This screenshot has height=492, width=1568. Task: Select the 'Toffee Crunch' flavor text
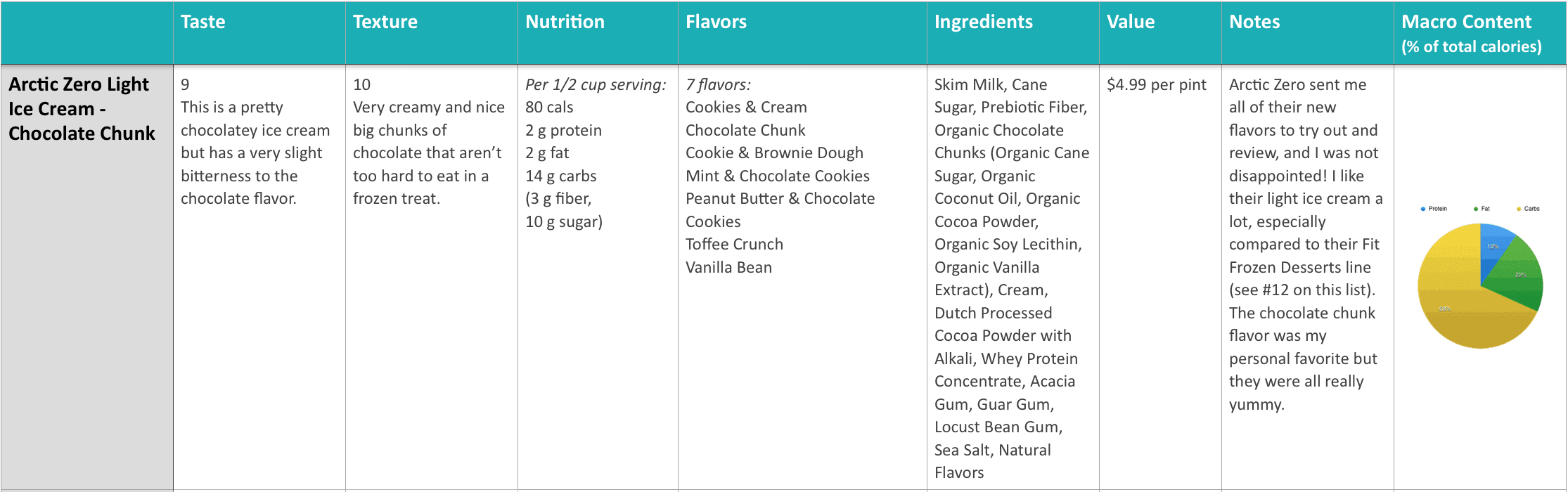[x=734, y=245]
